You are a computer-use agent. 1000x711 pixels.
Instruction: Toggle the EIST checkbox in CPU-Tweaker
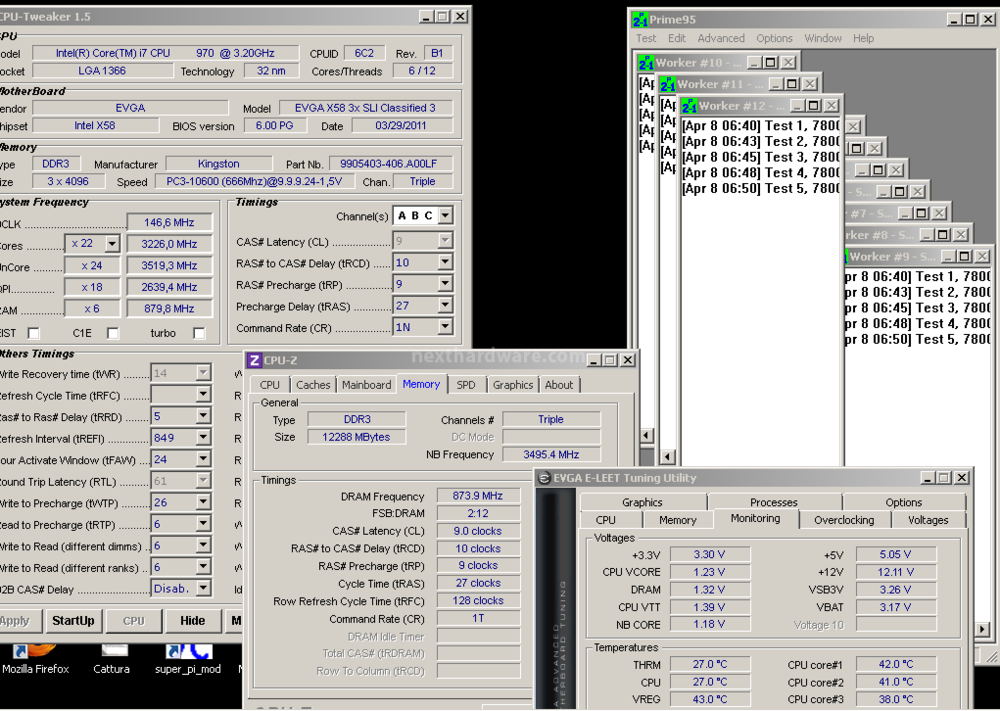(x=33, y=333)
